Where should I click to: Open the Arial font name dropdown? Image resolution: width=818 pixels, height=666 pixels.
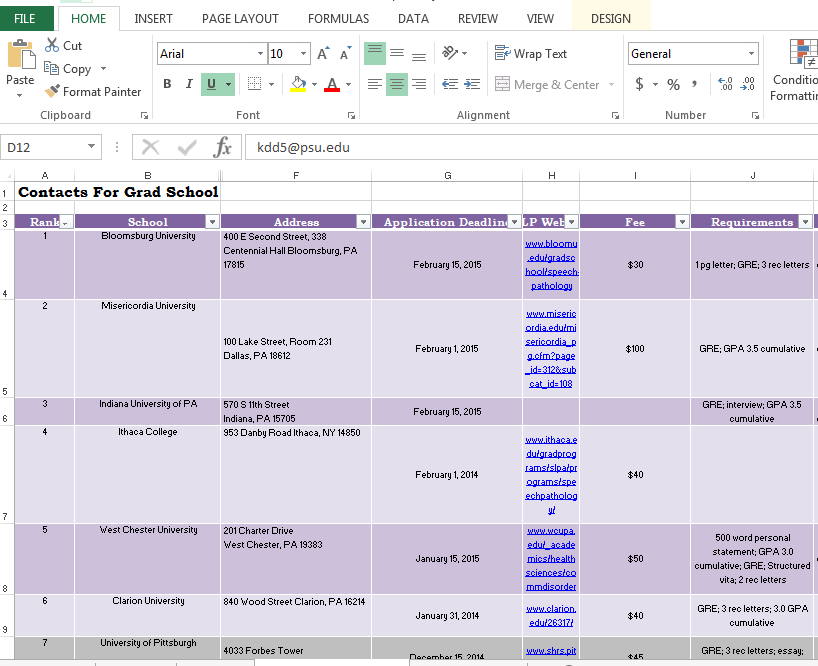pos(258,52)
